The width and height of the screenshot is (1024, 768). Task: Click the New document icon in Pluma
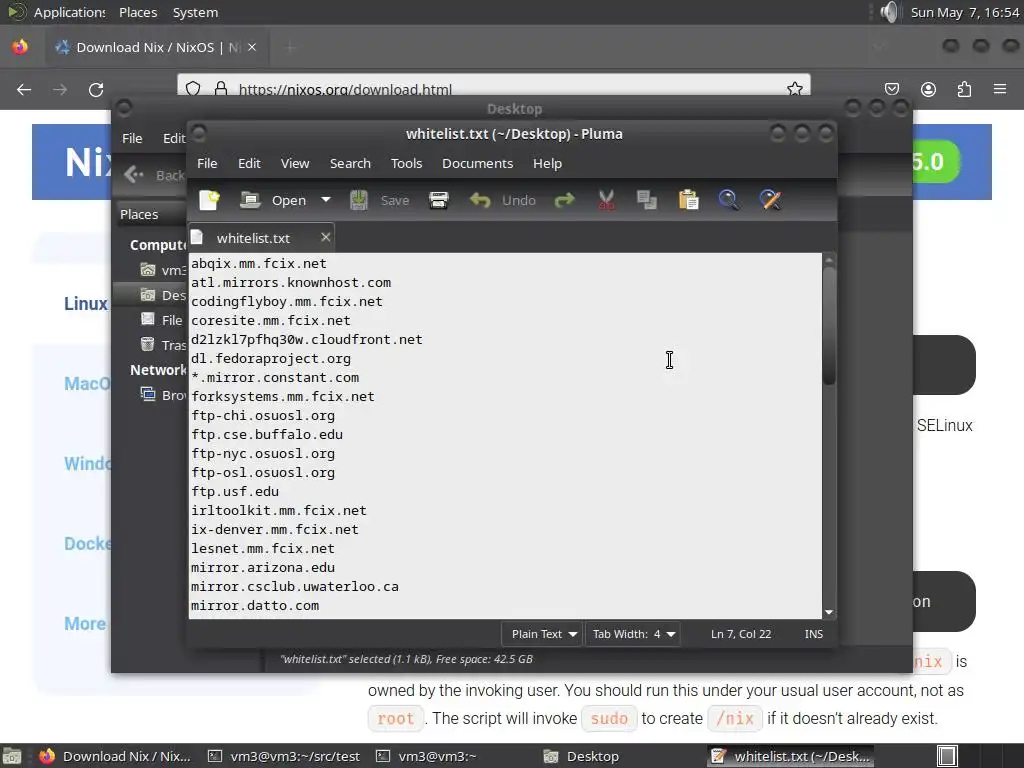[209, 200]
